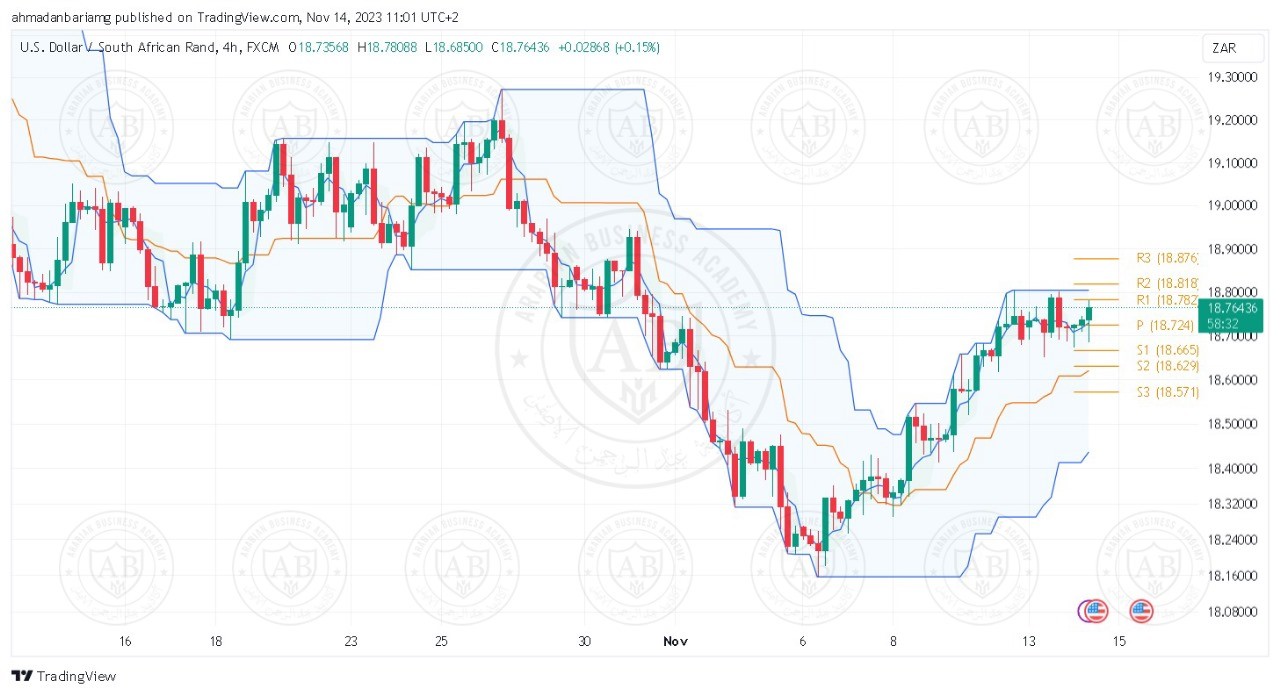Select the Nov marker on the date axis

pos(676,641)
